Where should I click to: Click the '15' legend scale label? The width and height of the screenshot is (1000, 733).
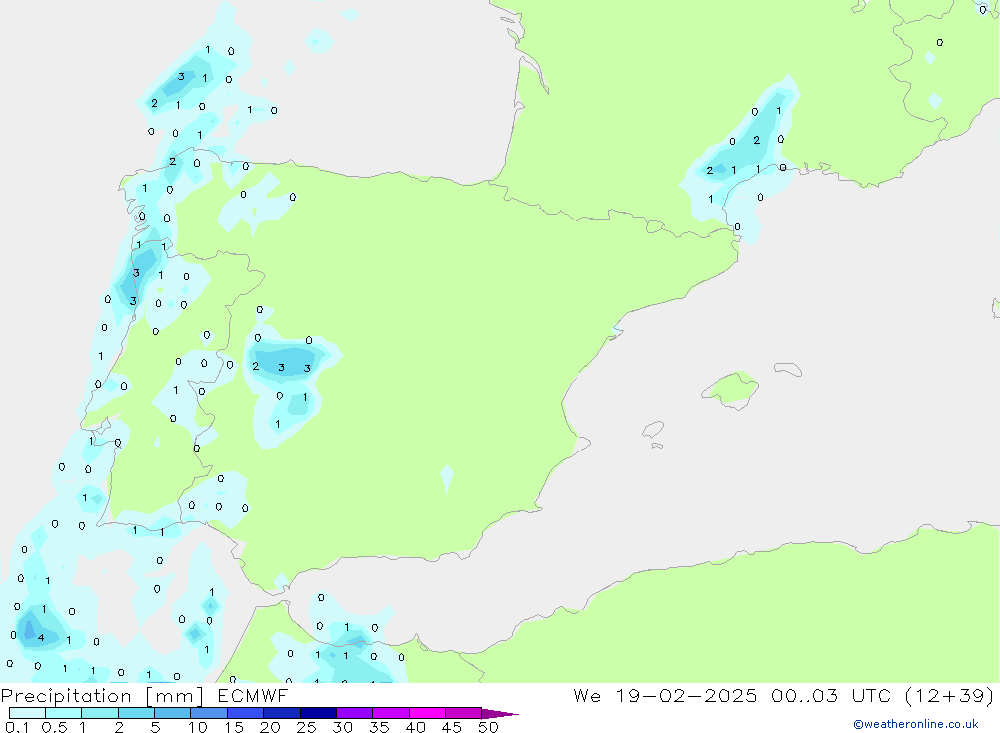(234, 727)
